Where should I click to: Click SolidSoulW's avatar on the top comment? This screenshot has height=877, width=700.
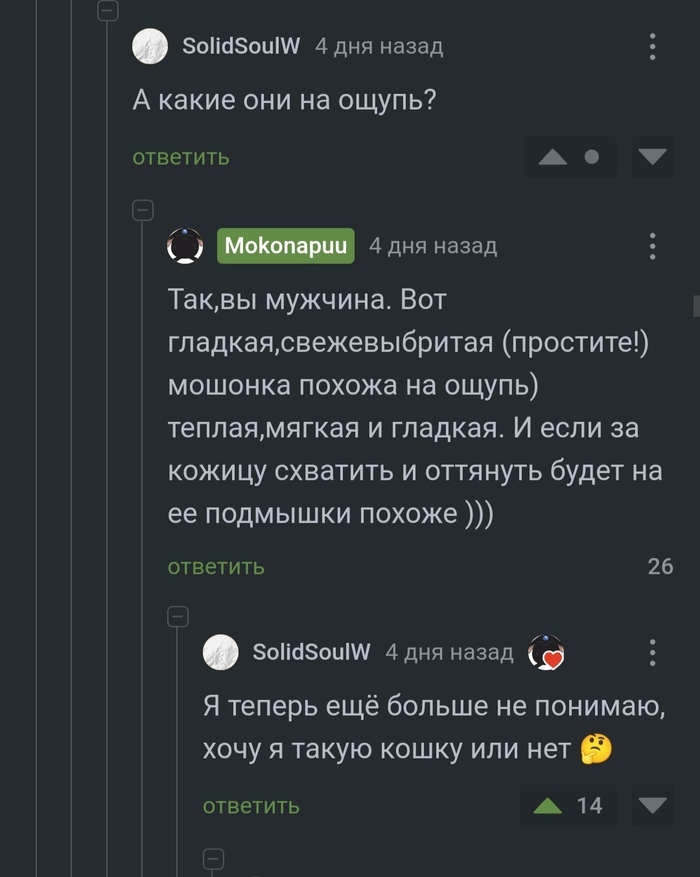150,47
